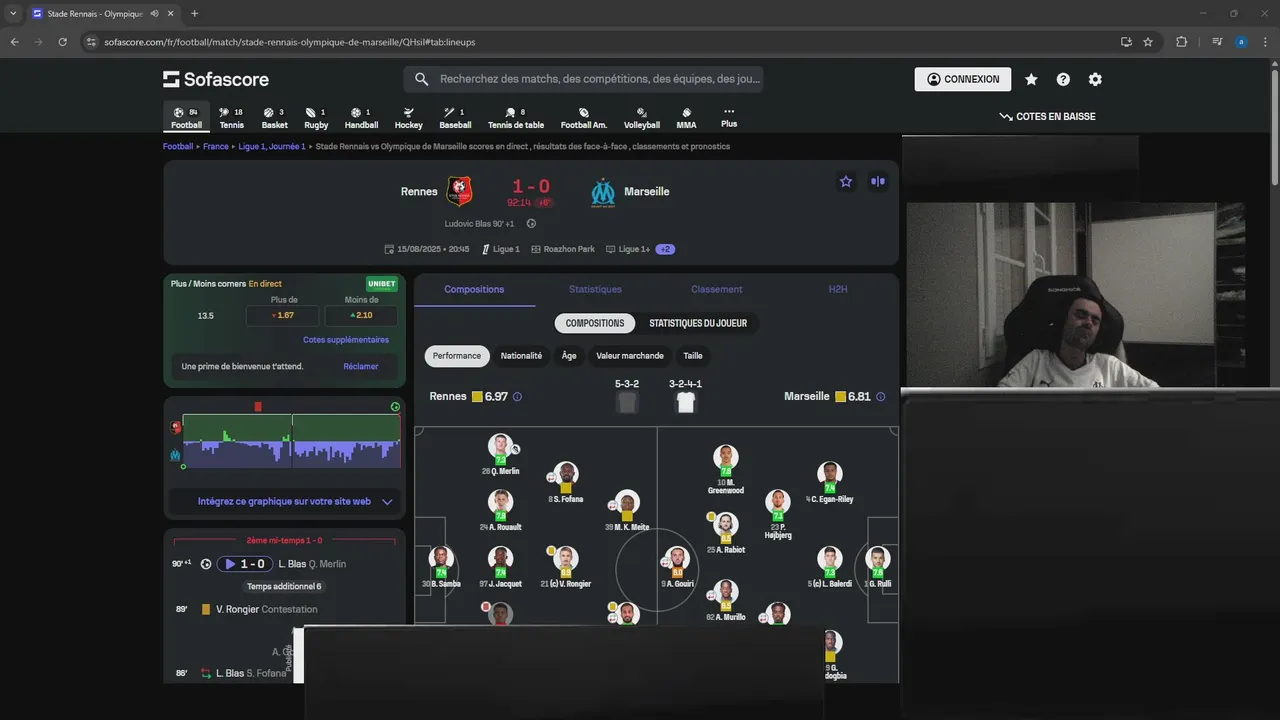The height and width of the screenshot is (720, 1280).
Task: Select STATISTIQUES DU JOUEUR toggle
Action: 698,323
